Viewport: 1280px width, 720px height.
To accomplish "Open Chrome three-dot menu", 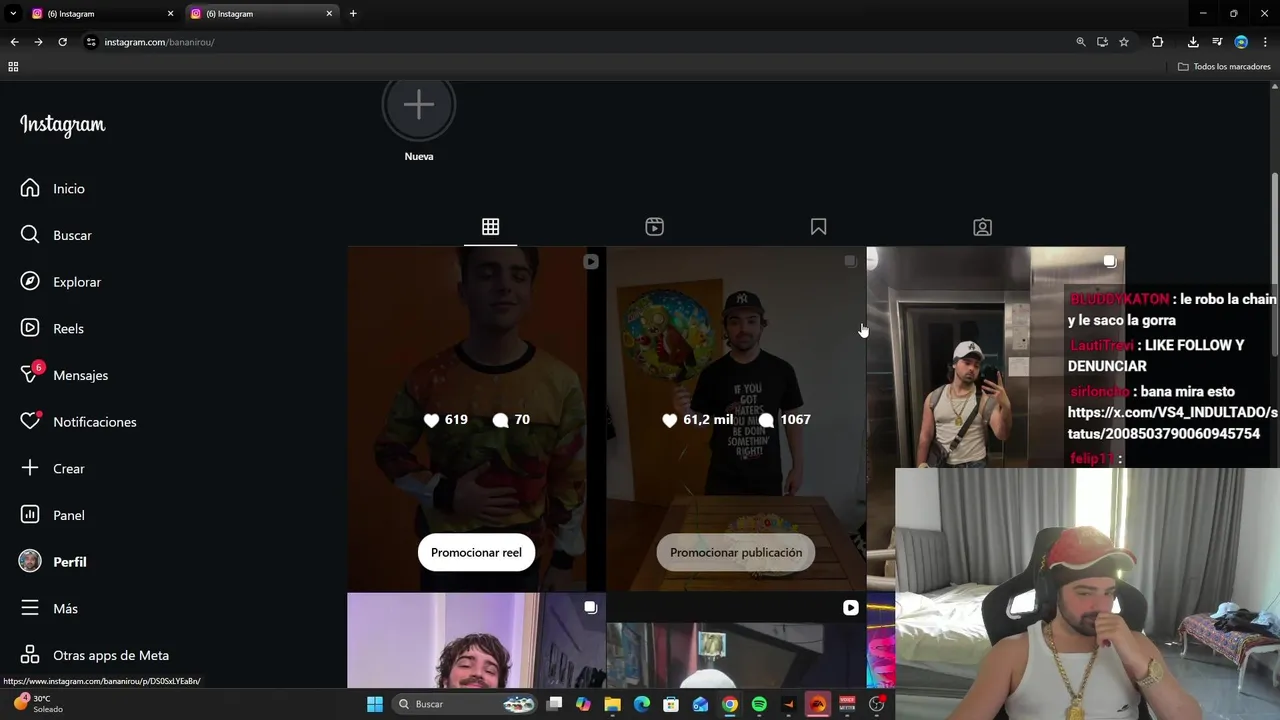I will point(1265,42).
